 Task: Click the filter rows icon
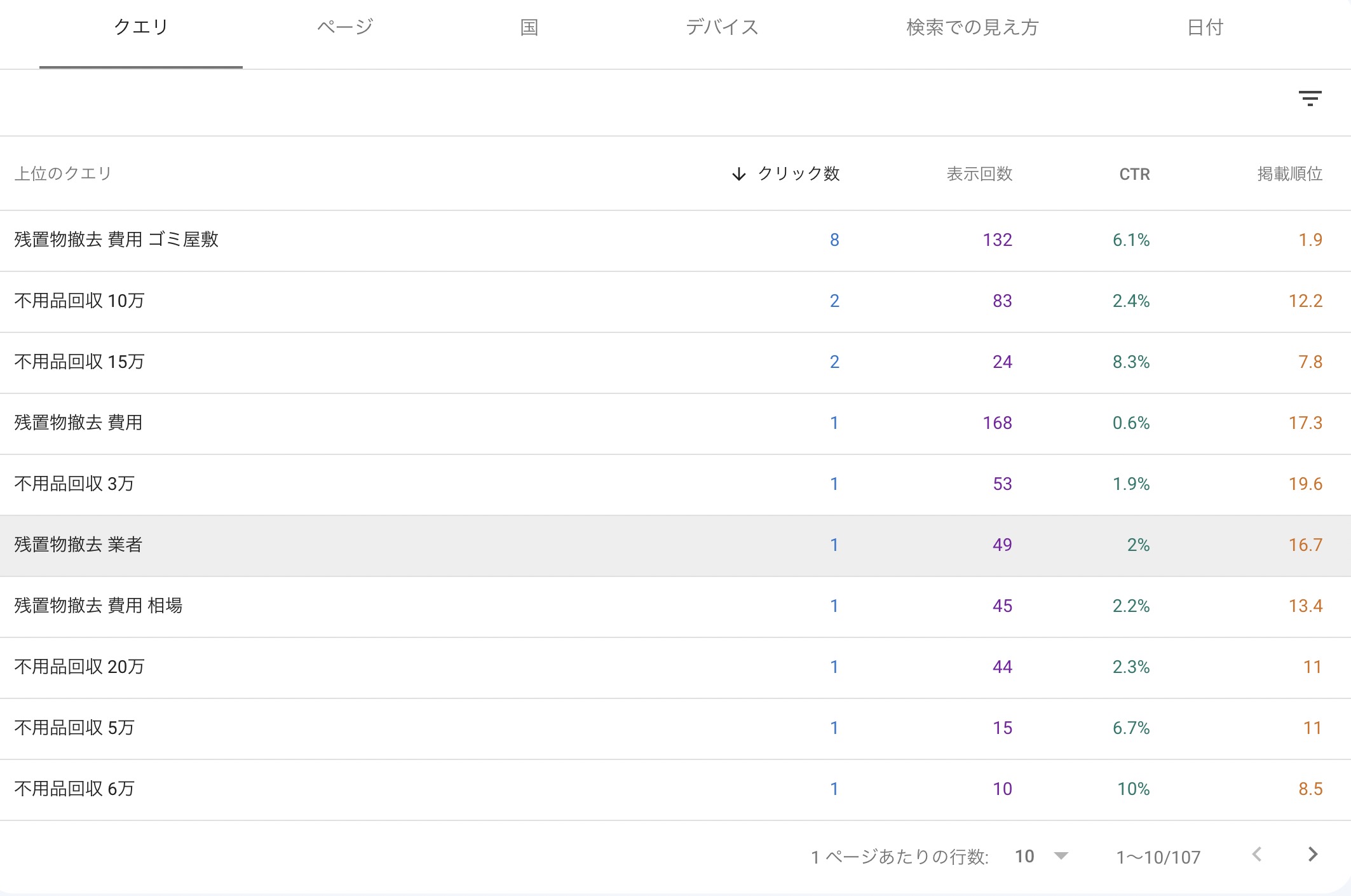pyautogui.click(x=1310, y=98)
